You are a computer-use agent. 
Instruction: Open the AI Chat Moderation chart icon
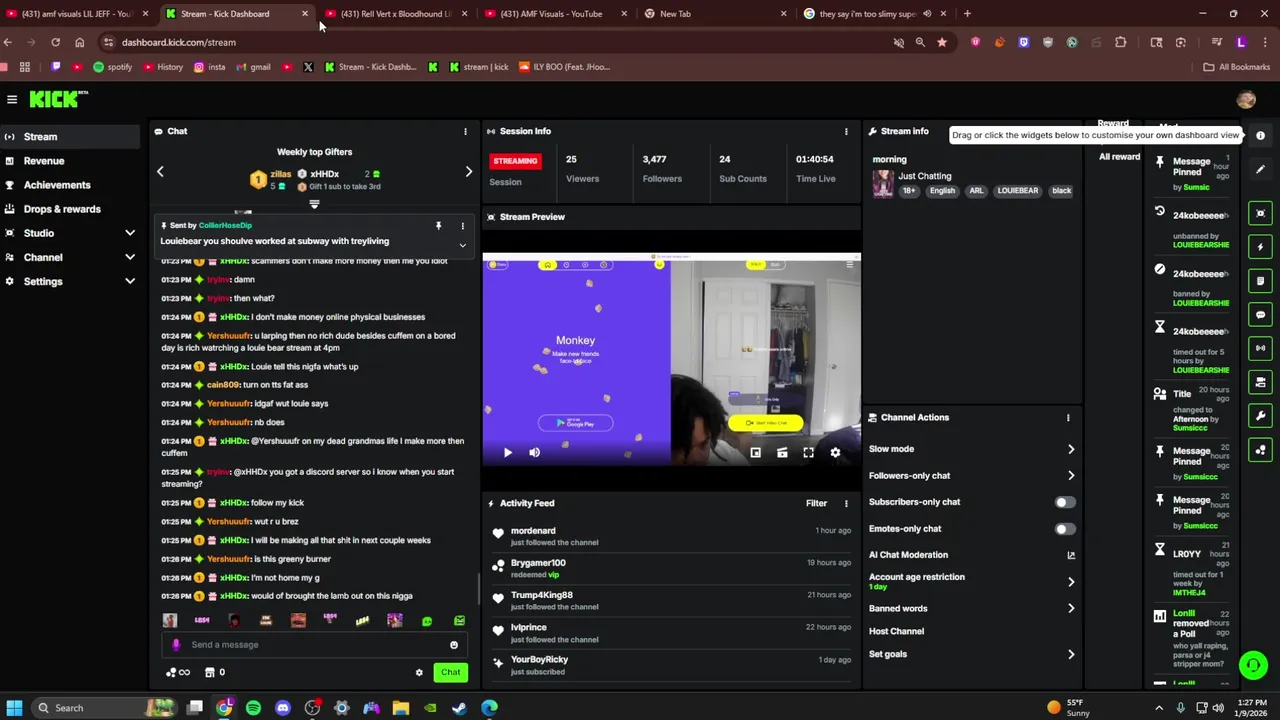click(x=1071, y=555)
